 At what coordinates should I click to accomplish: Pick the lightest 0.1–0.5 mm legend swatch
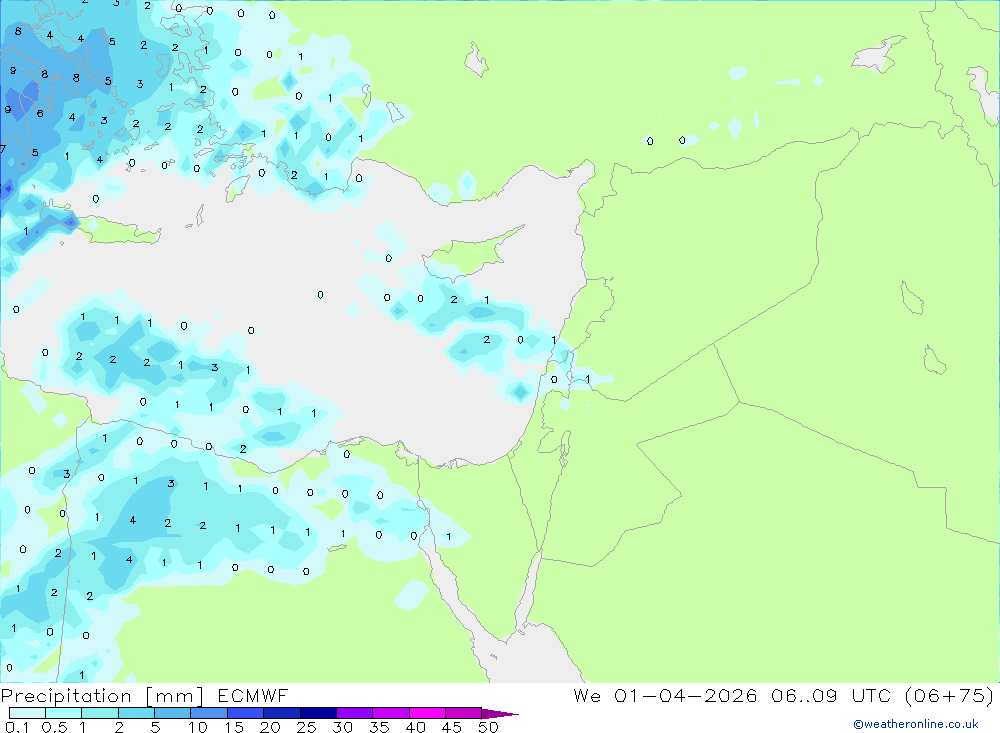27,713
